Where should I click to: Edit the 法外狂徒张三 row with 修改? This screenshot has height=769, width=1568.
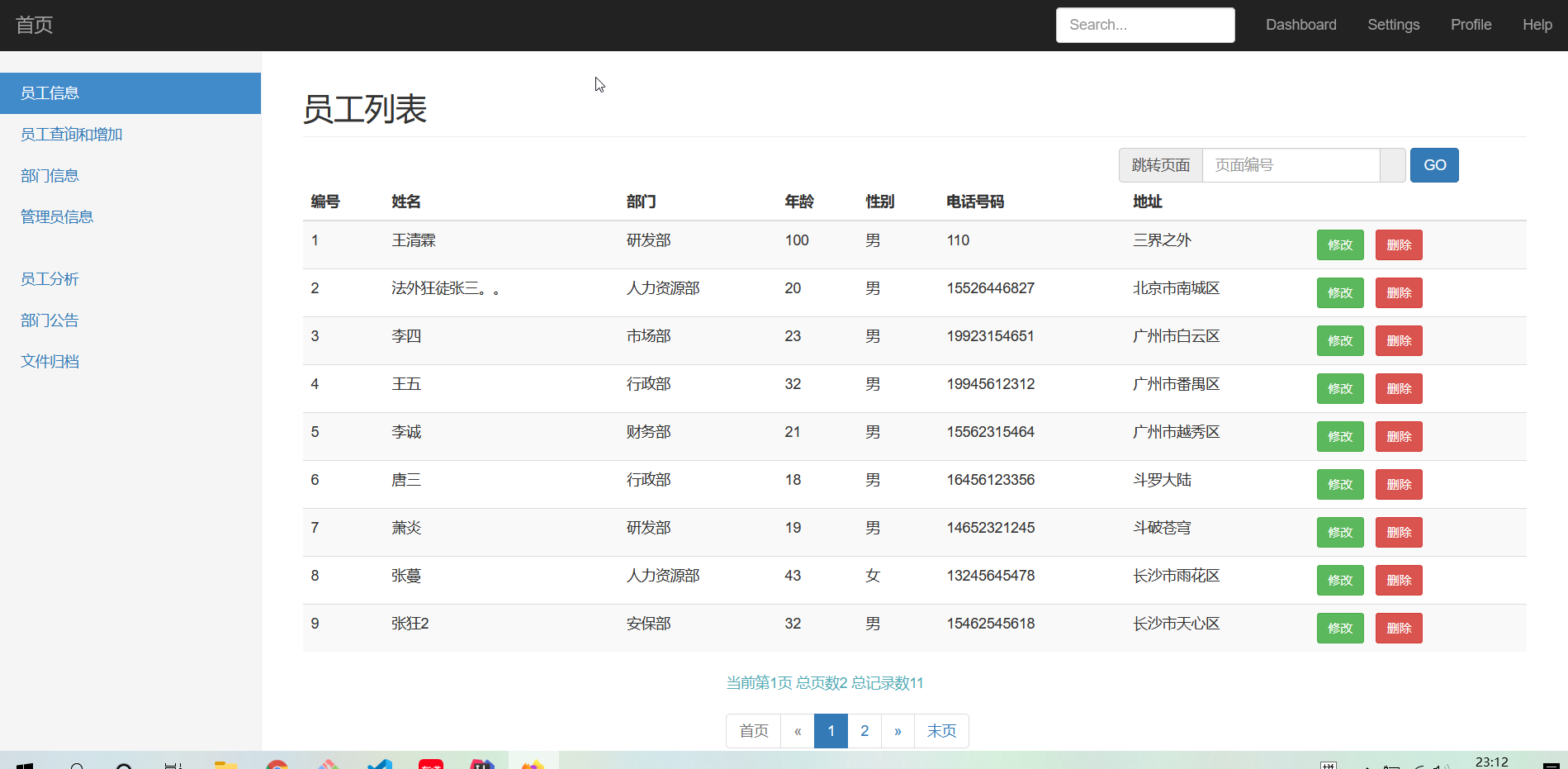[x=1340, y=293]
